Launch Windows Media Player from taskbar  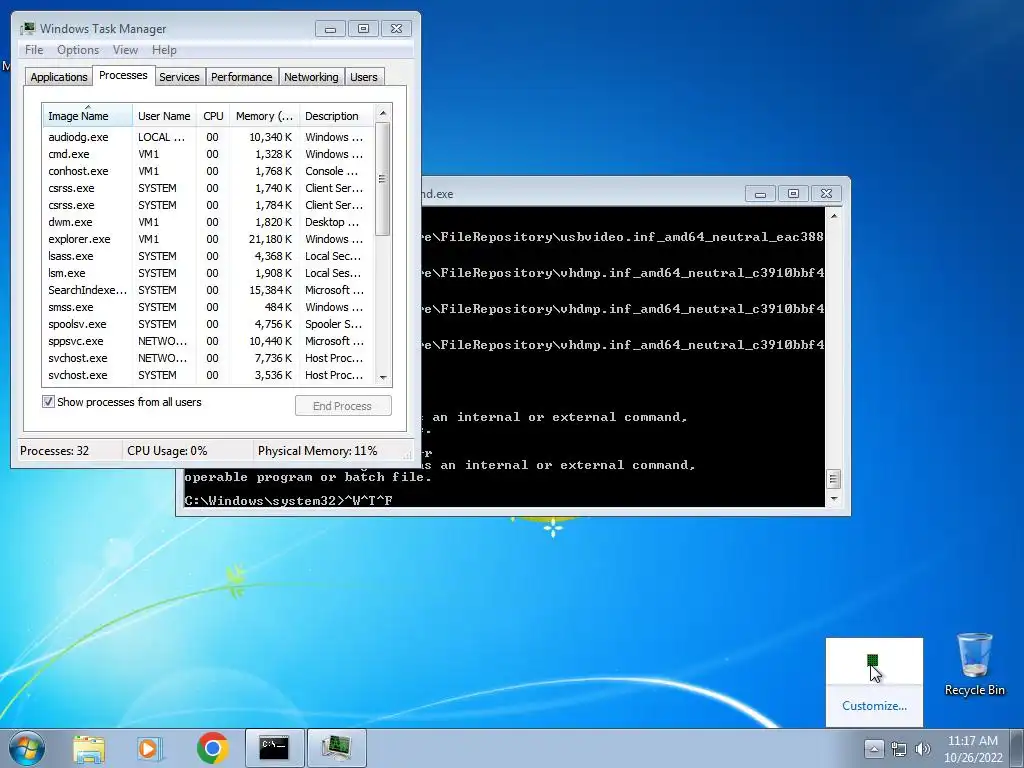(150, 748)
